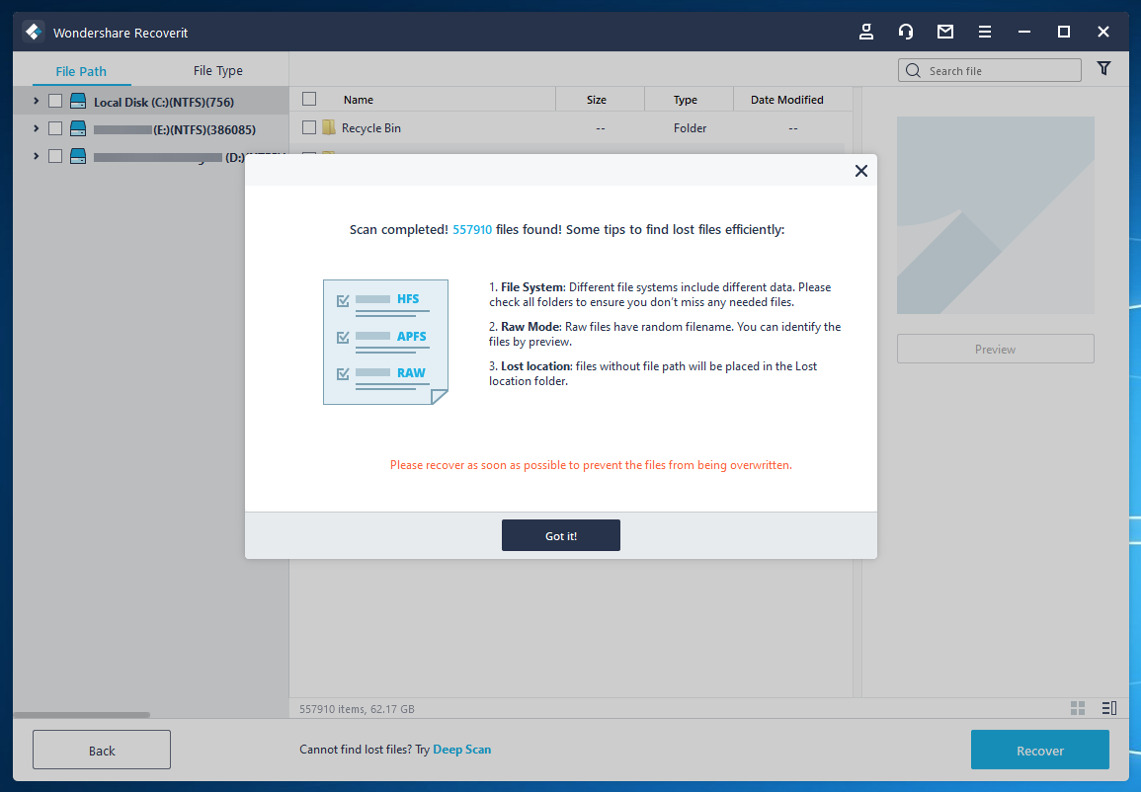Screen dimensions: 1141x792
Task: Click the user account icon in title bar
Action: (866, 32)
